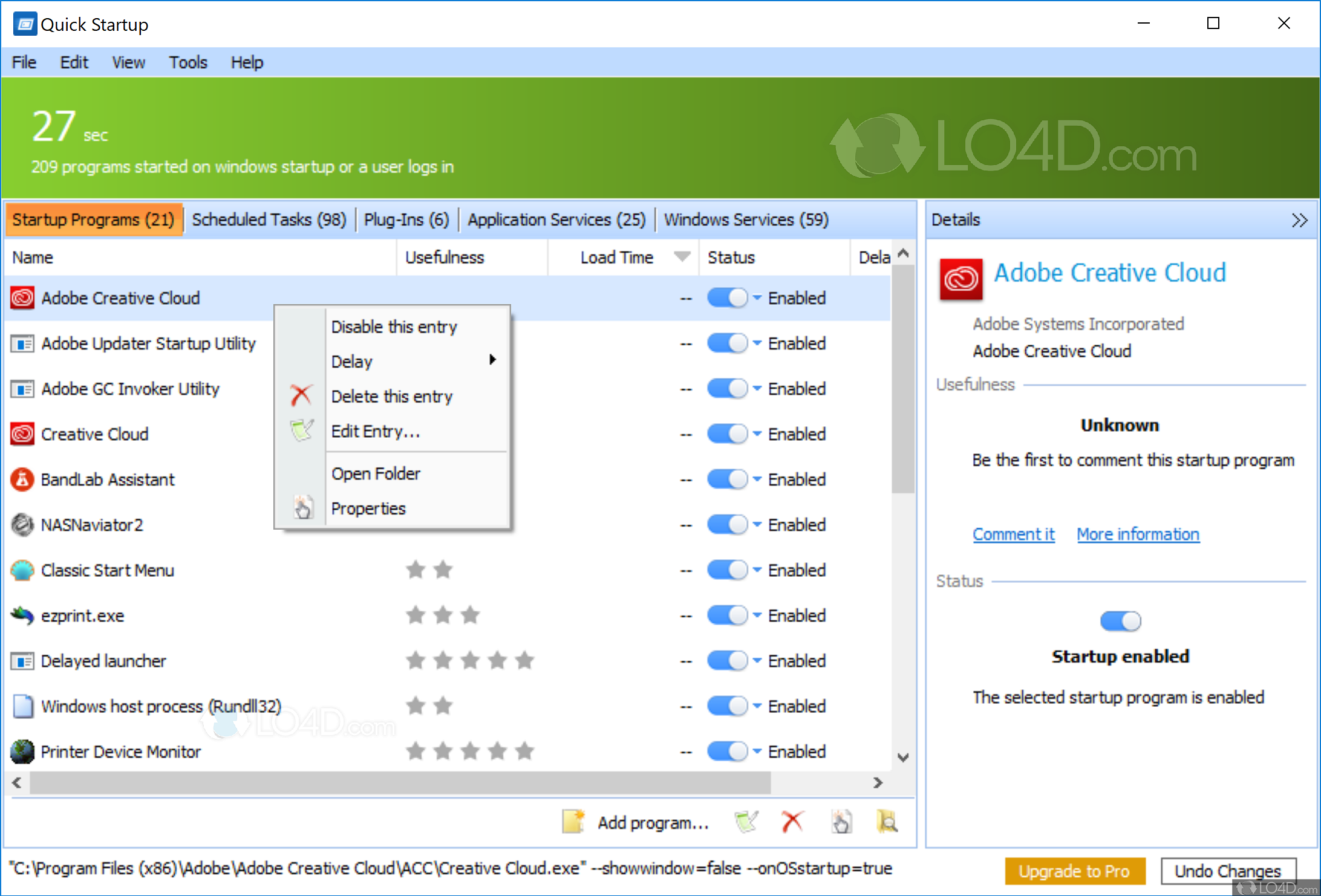
Task: Click the edit entry icon in bottom toolbar
Action: [x=746, y=822]
